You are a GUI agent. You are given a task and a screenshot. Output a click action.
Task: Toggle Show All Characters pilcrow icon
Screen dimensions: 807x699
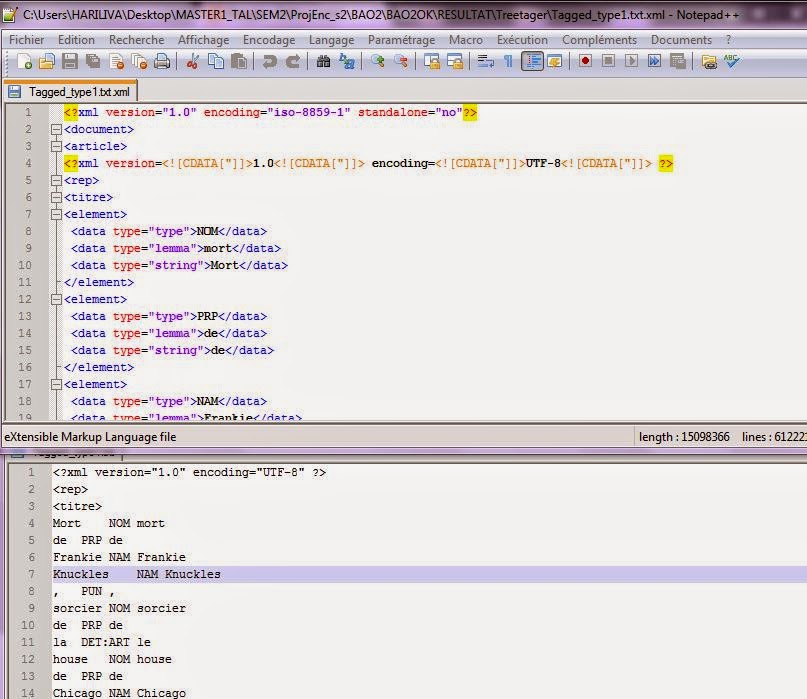(x=508, y=61)
